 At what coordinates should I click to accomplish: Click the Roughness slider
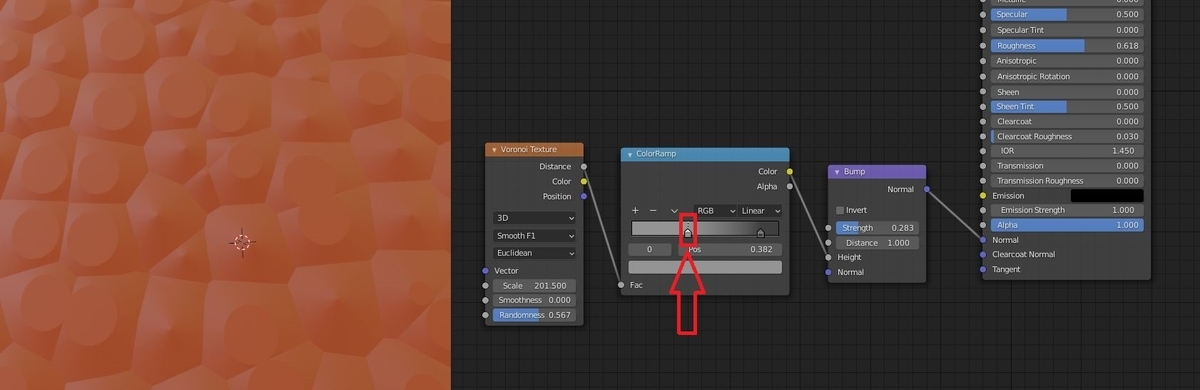coord(1067,46)
